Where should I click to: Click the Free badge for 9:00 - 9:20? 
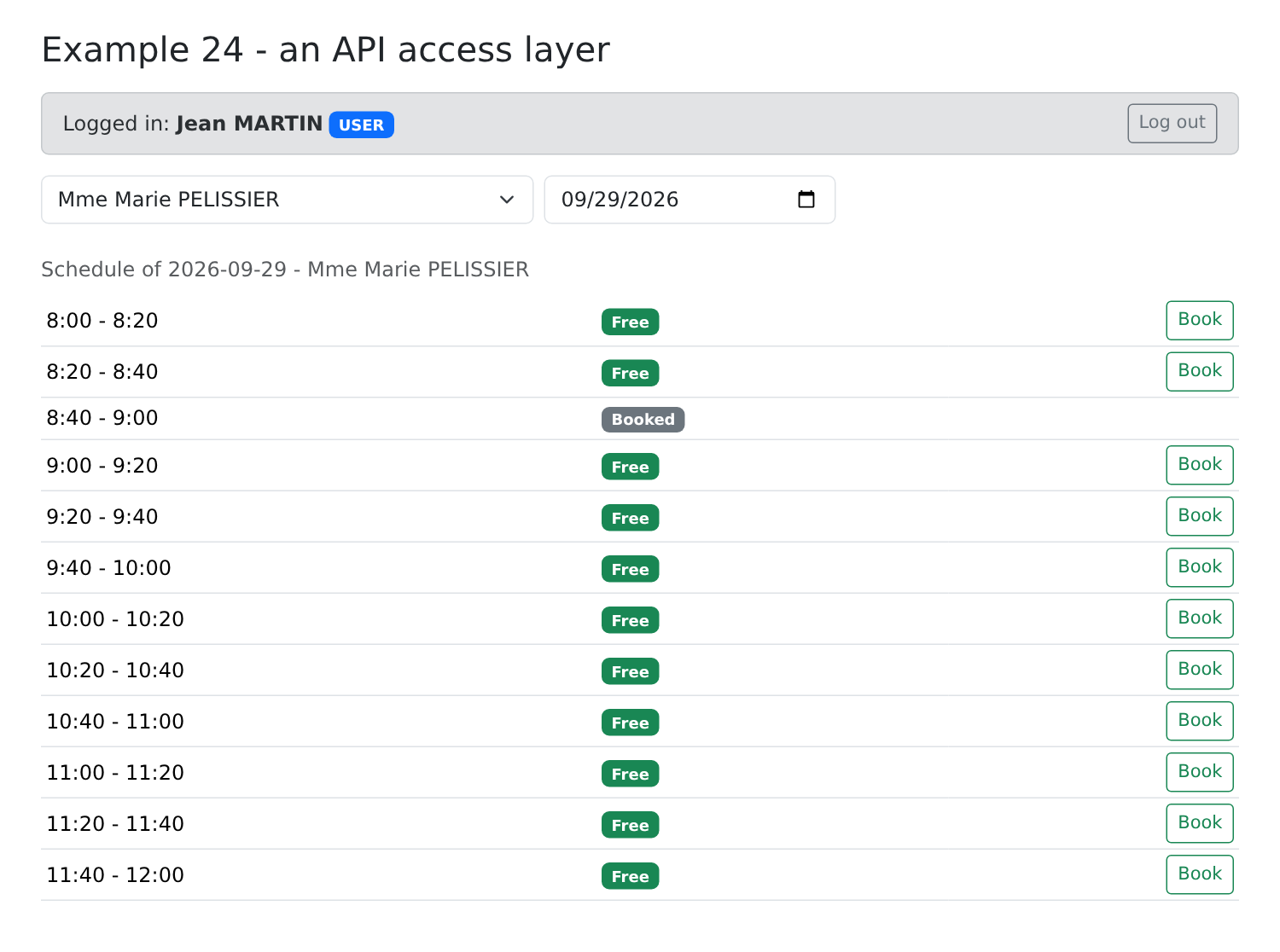click(x=630, y=467)
